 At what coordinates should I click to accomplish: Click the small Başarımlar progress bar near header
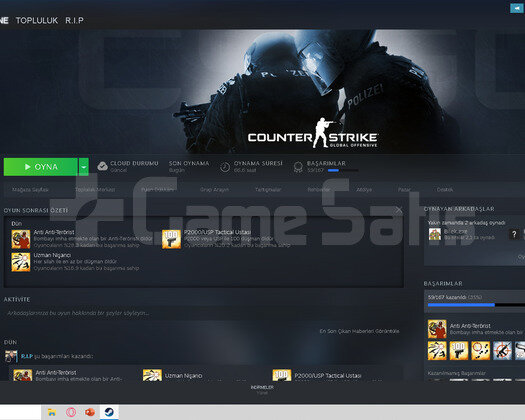(x=343, y=170)
